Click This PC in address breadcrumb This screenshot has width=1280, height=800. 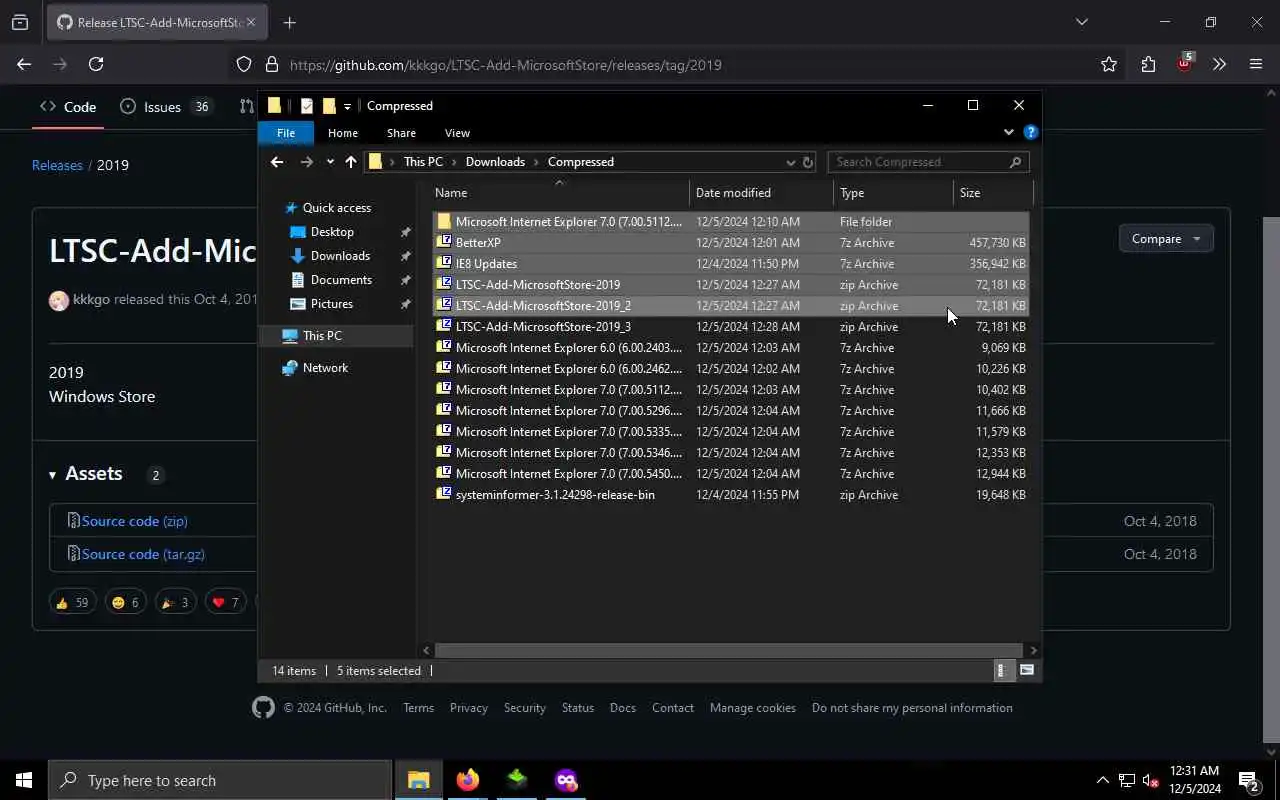click(x=423, y=162)
